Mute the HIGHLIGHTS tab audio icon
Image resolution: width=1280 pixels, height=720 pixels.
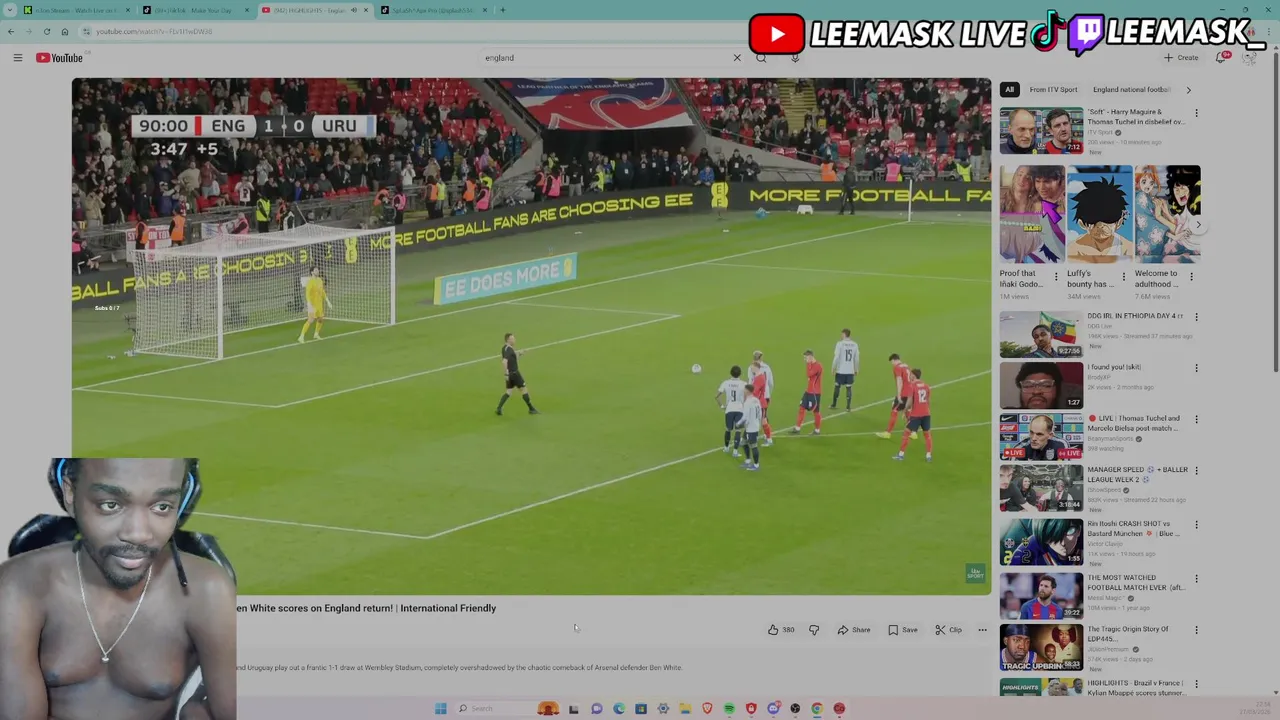click(353, 10)
